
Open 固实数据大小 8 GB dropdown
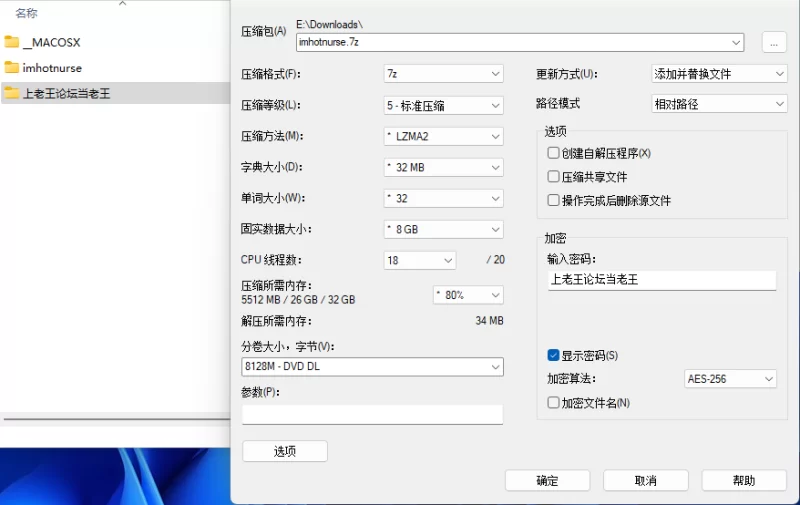[x=443, y=230]
